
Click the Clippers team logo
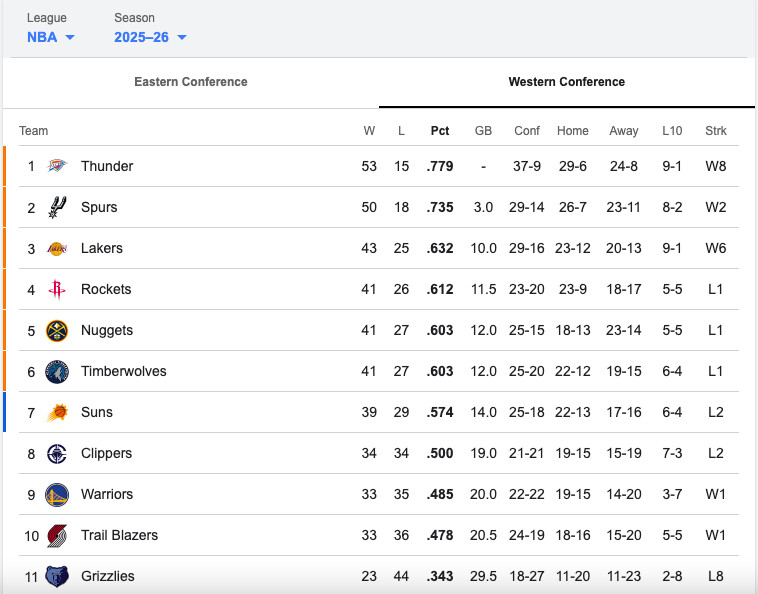[57, 453]
